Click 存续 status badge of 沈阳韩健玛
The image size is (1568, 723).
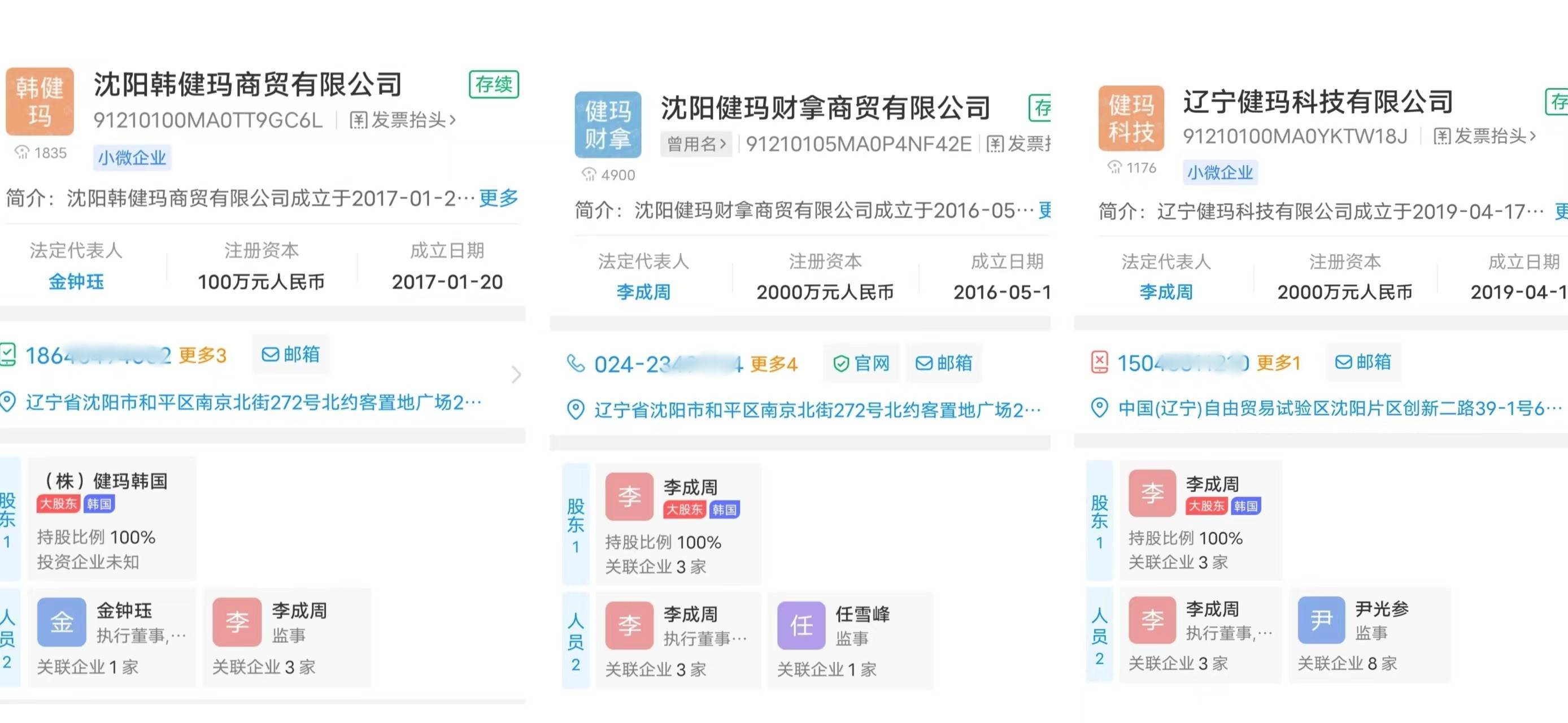click(494, 84)
